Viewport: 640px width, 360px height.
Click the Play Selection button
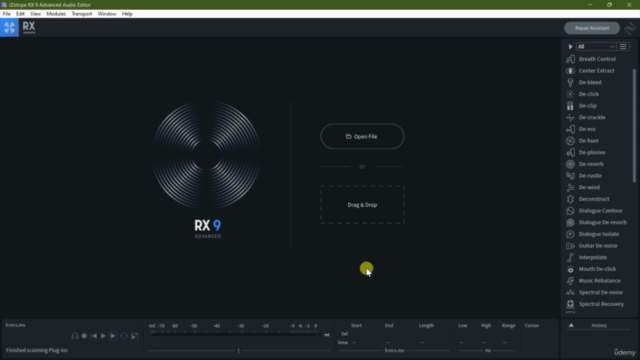[113, 336]
